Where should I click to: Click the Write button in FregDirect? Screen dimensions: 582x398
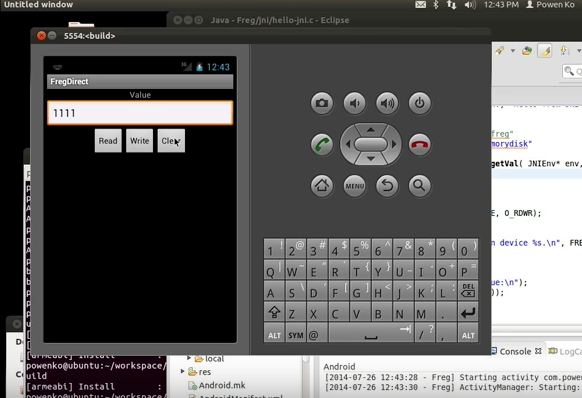pyautogui.click(x=140, y=141)
